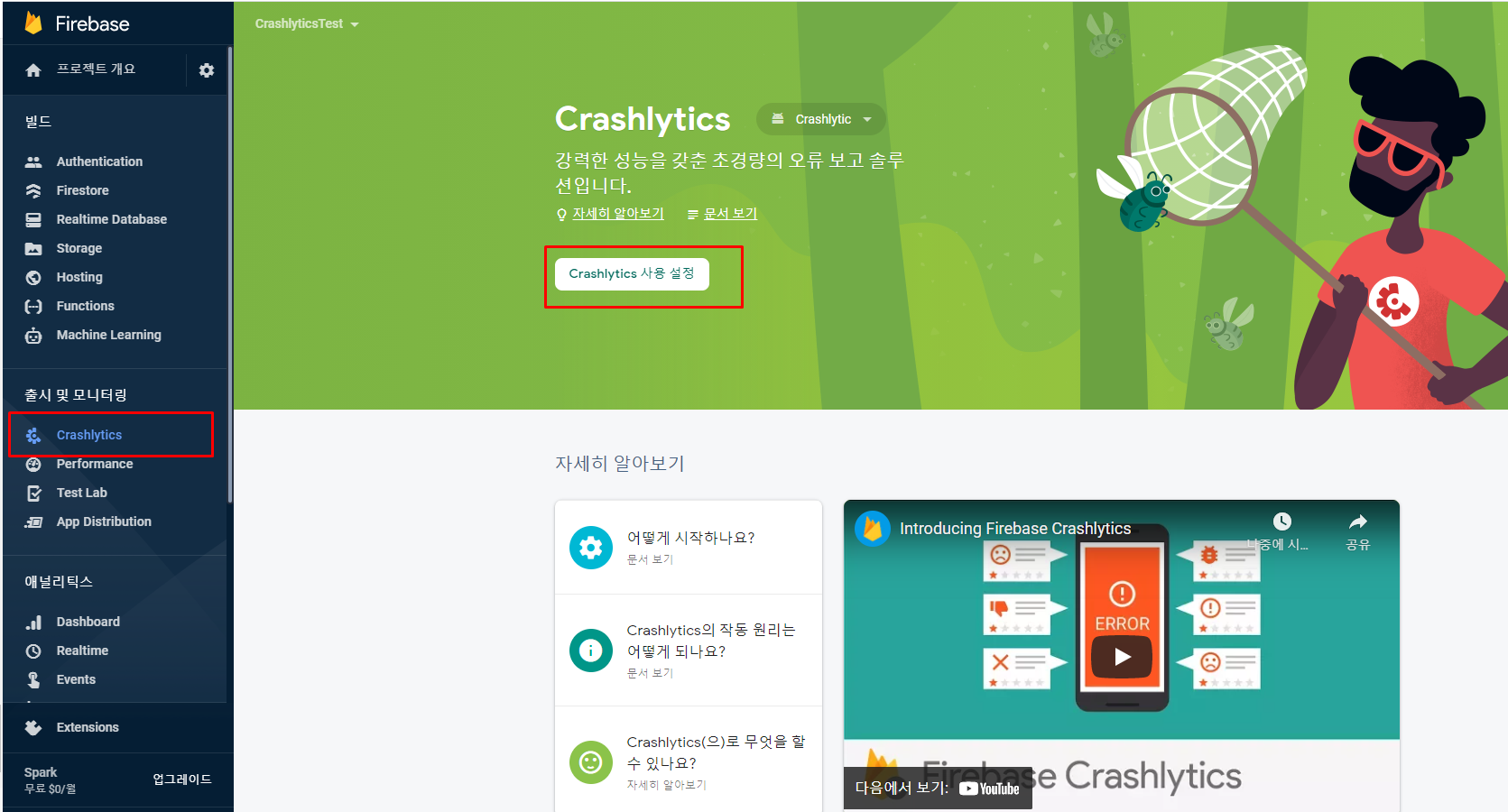Click the share arrow icon on video

1358,521
